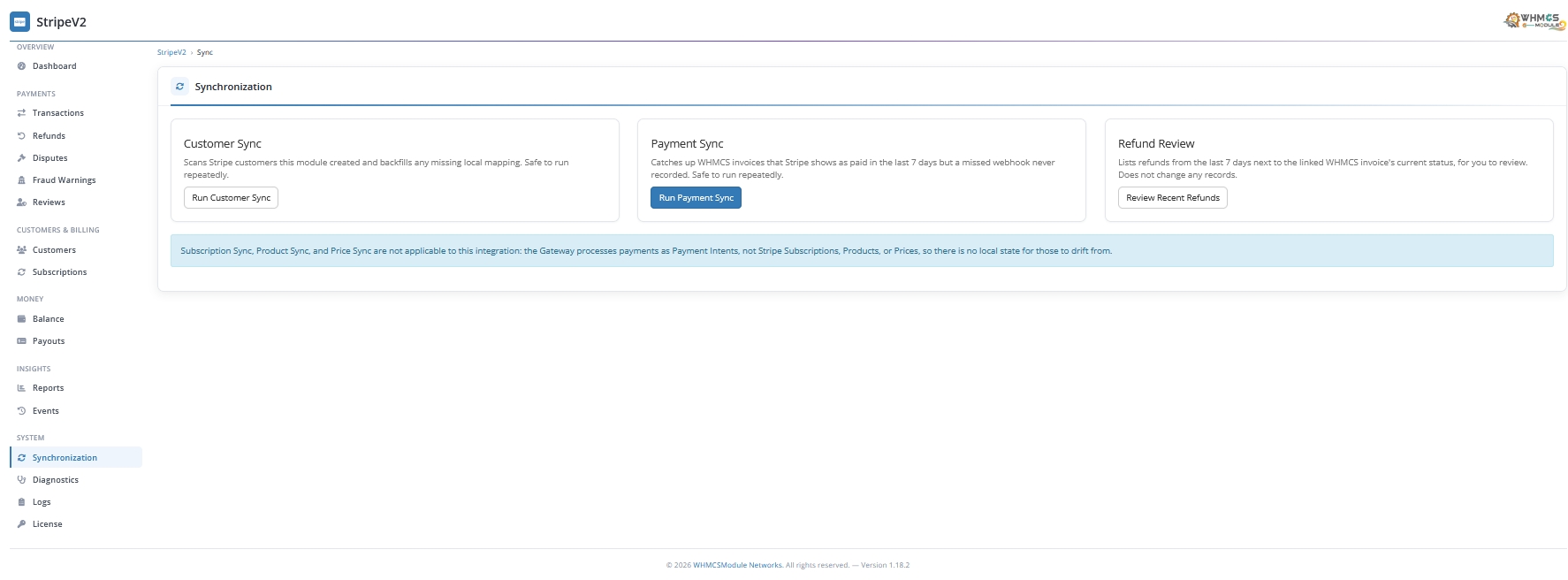Click the Reports chart icon
This screenshot has height=580, width=1568.
point(21,388)
